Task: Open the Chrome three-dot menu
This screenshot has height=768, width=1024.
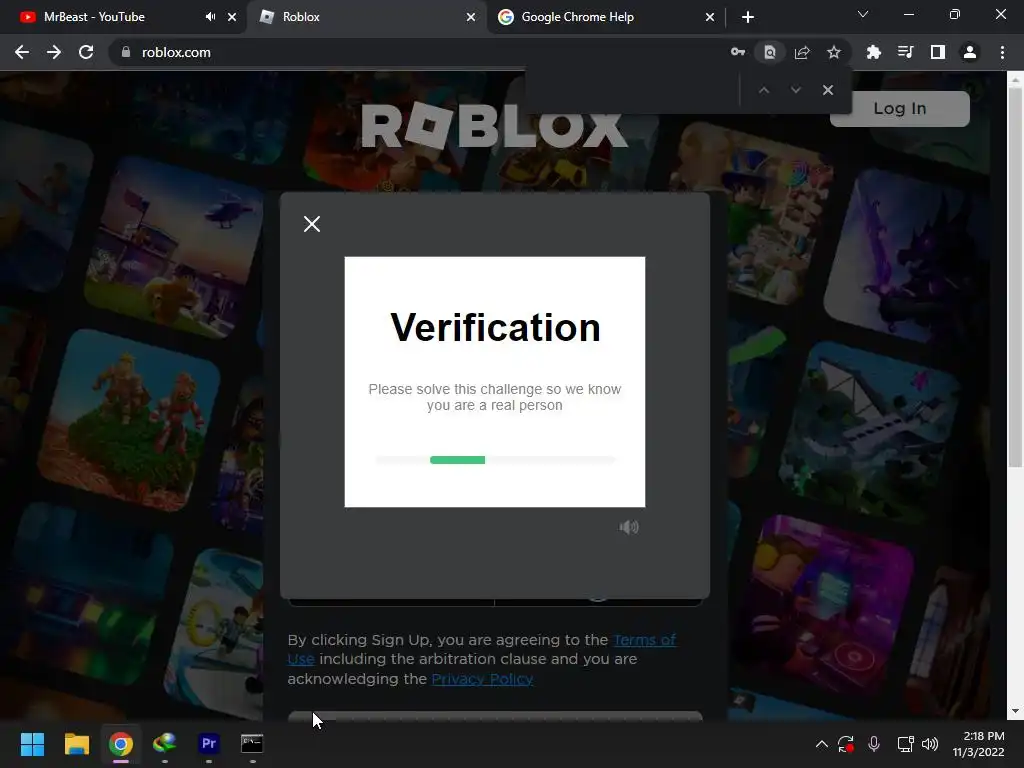Action: coord(1002,52)
